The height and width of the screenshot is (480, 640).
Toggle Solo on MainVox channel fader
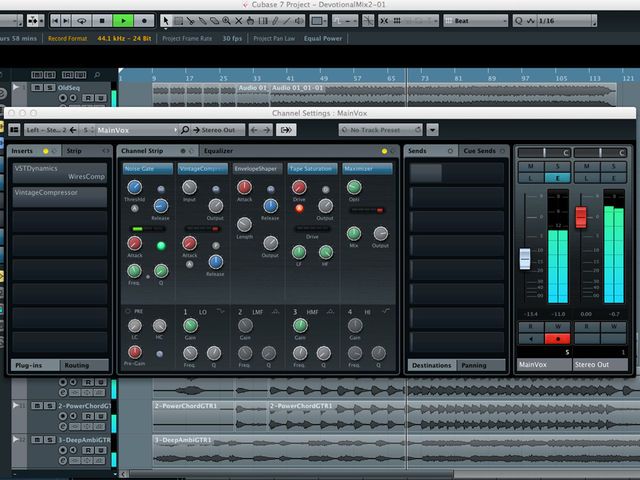point(557,166)
